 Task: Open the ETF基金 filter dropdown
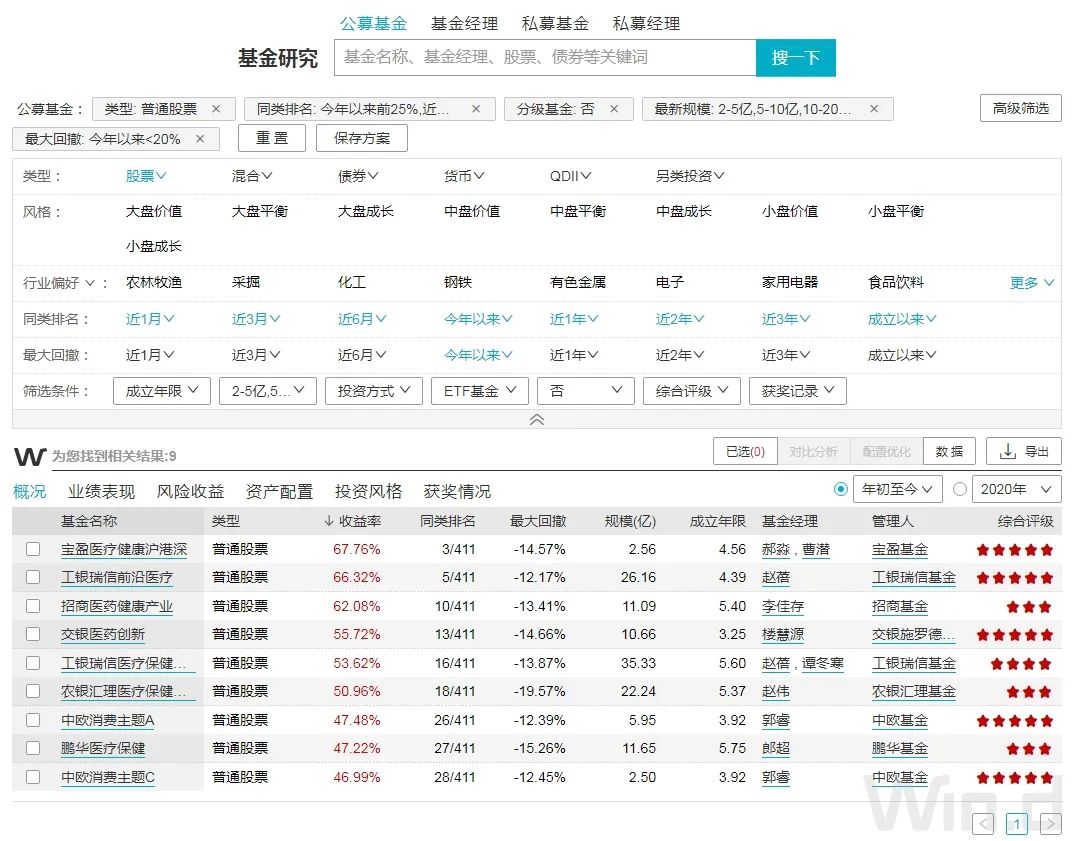point(480,391)
